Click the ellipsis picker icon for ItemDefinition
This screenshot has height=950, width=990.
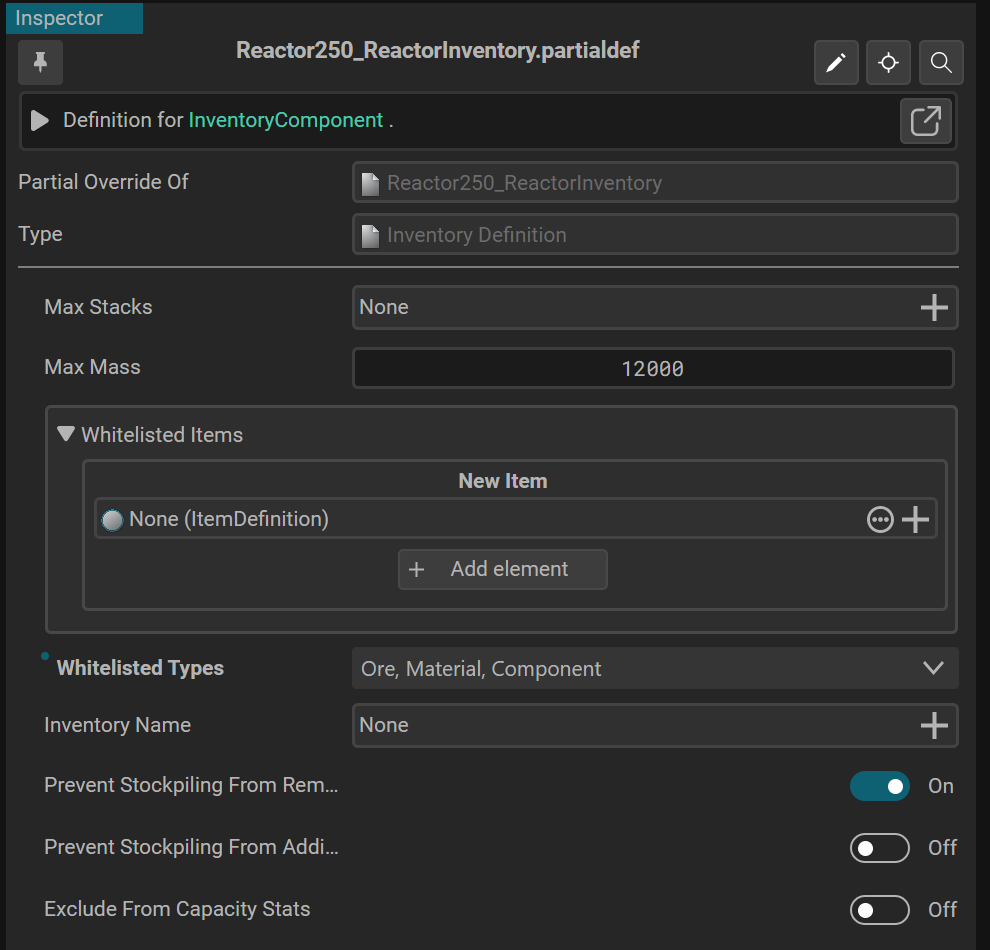(880, 519)
